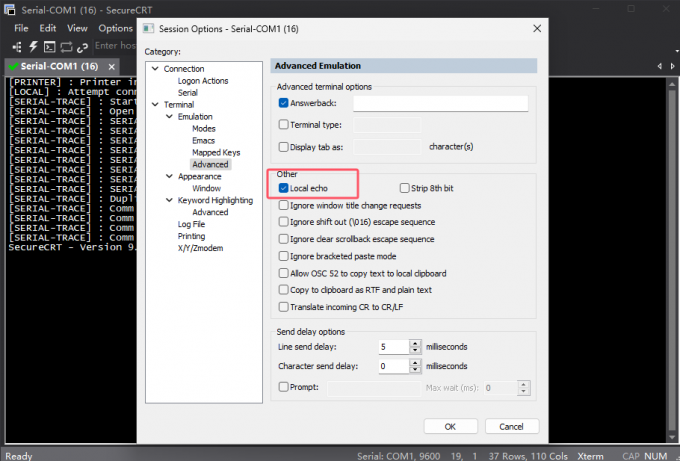Image resolution: width=680 pixels, height=461 pixels.
Task: Check Translate incoming CR to CR/LF
Action: [x=284, y=307]
